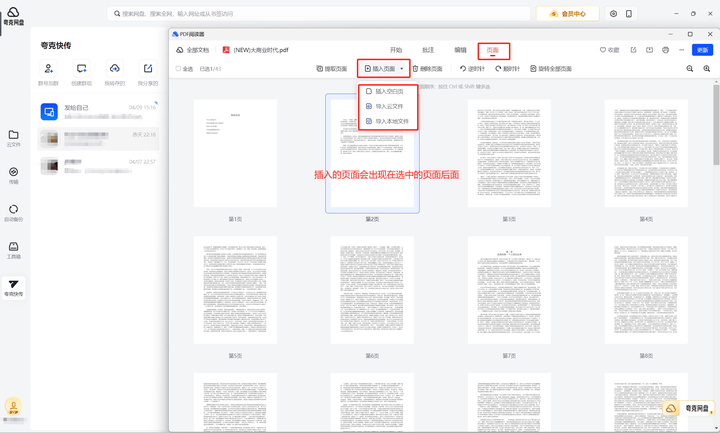This screenshot has height=433, width=720.
Task: Click the zoom out magnifier icon
Action: click(690, 69)
